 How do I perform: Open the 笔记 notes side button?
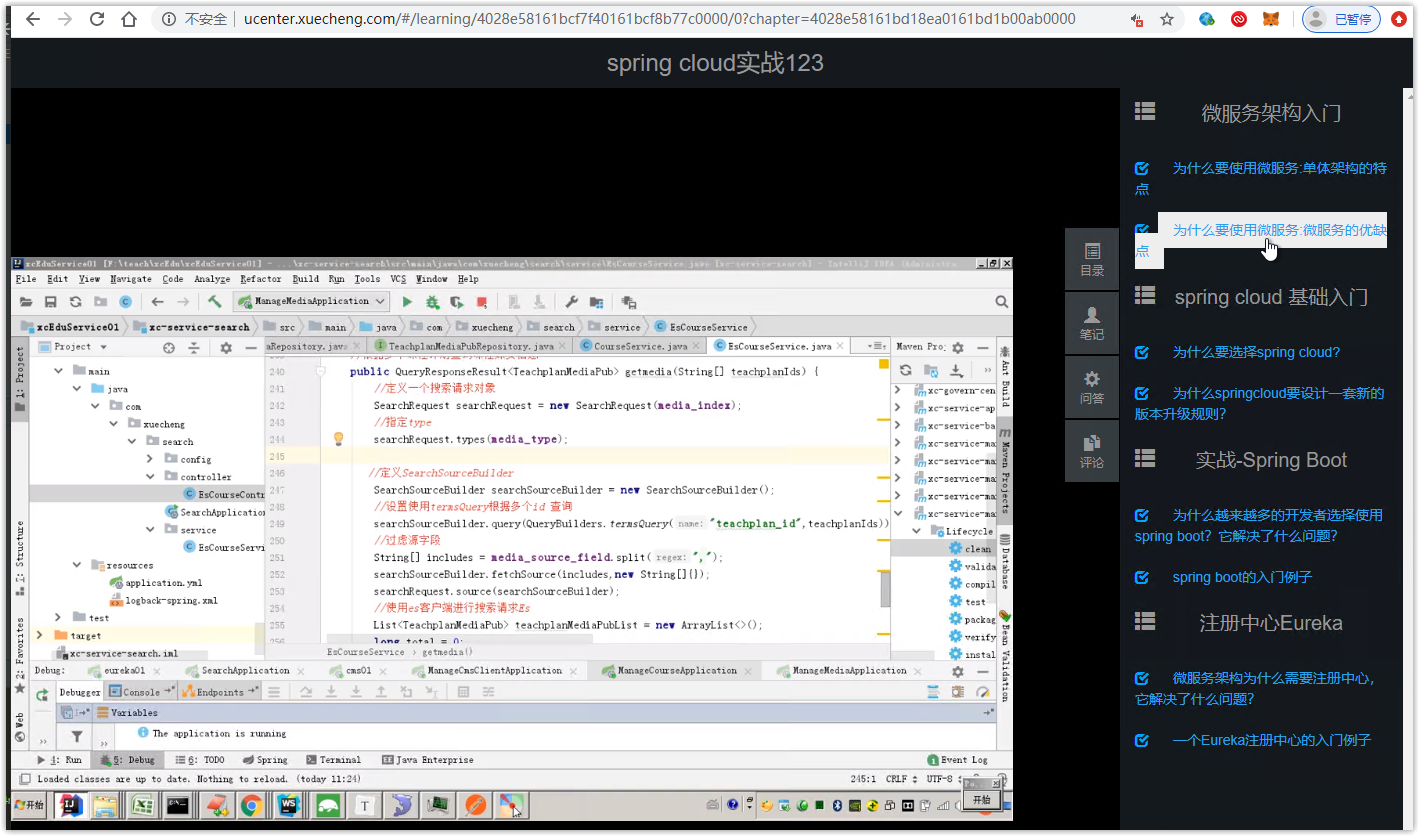point(1092,323)
